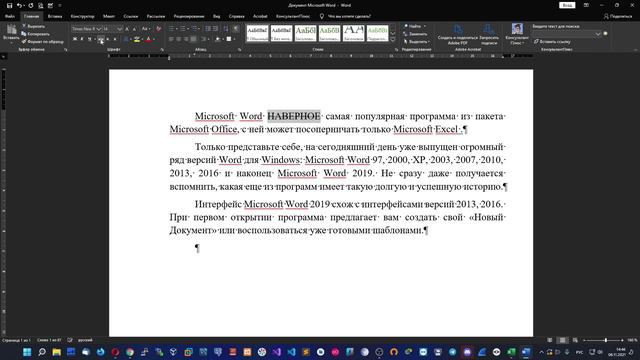Open КонсультантПлюс search dropdown

point(598,34)
